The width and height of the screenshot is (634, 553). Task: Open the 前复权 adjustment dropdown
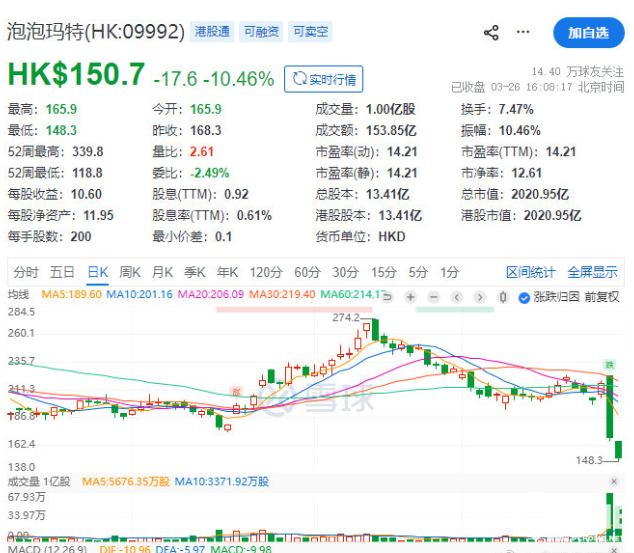click(602, 297)
